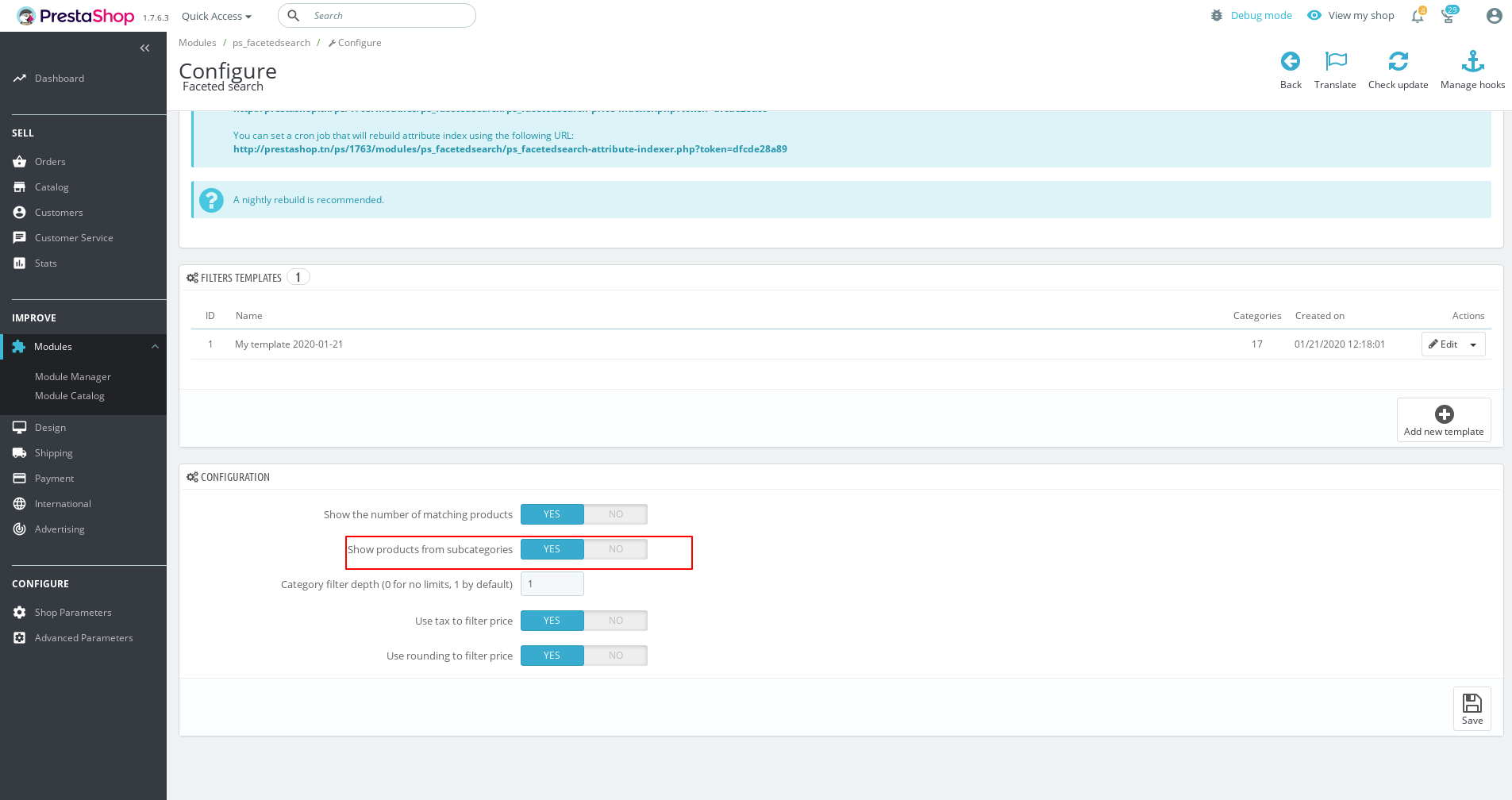1512x800 pixels.
Task: Click Modules breadcrumb link
Action: [198, 43]
